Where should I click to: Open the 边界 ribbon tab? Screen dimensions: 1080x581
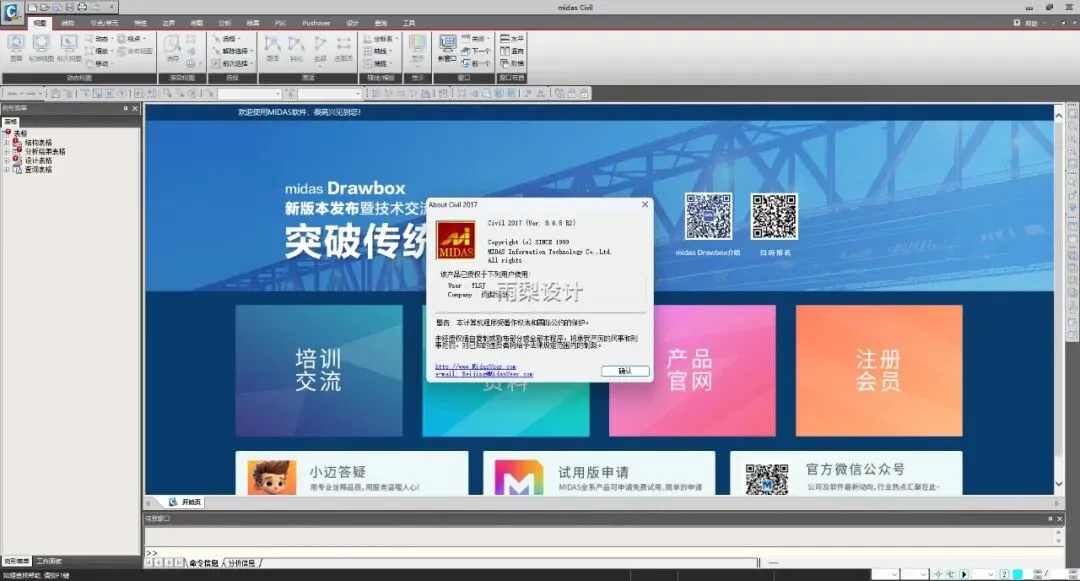point(169,23)
